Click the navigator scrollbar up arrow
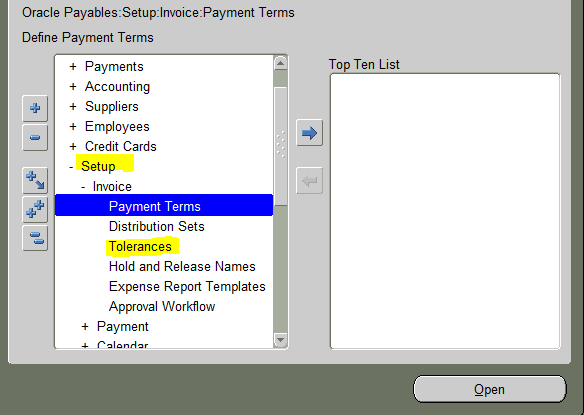 coord(280,63)
